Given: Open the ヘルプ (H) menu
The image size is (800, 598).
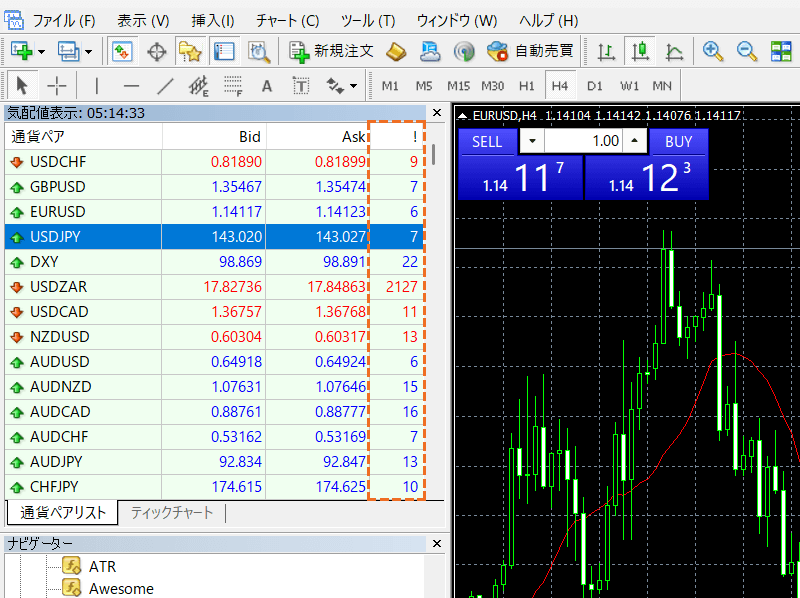Looking at the screenshot, I should (x=548, y=21).
